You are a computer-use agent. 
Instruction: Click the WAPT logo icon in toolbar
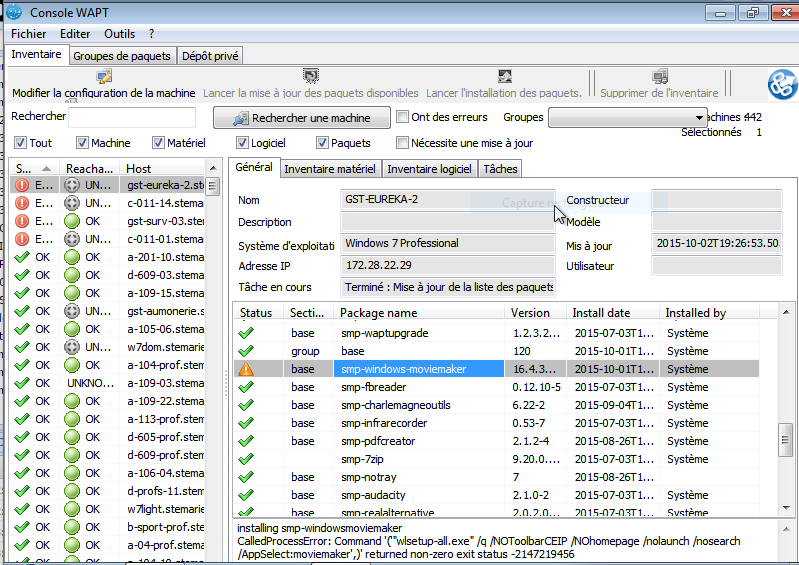tap(782, 84)
